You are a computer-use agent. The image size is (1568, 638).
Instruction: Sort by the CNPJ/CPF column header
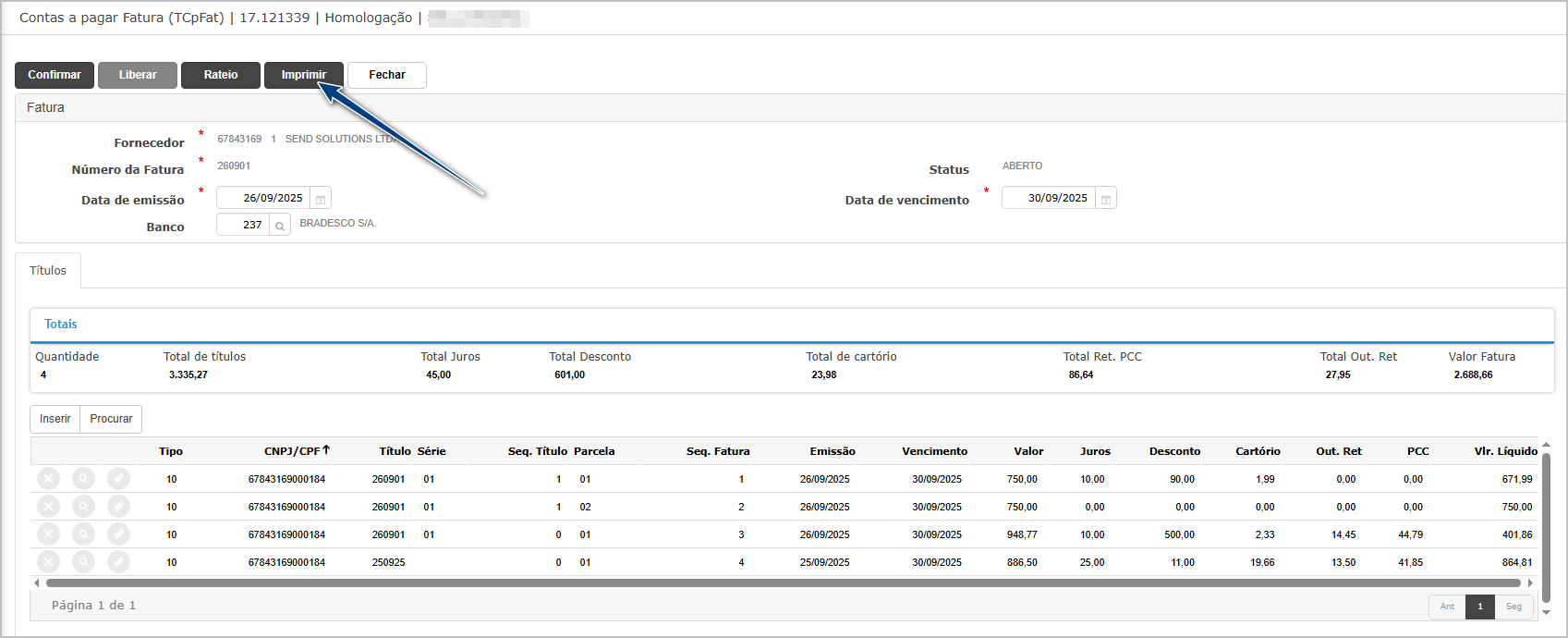pos(292,451)
